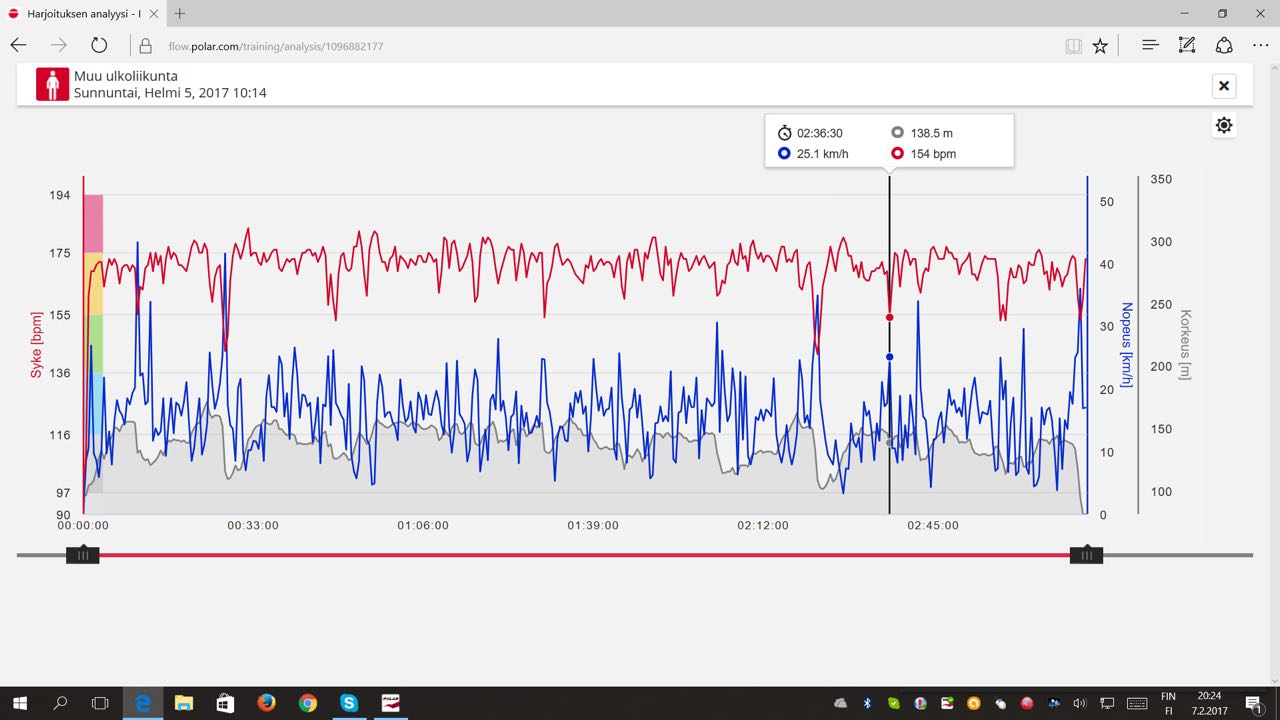Make a web note in Edge
The height and width of the screenshot is (720, 1280).
pyautogui.click(x=1187, y=45)
